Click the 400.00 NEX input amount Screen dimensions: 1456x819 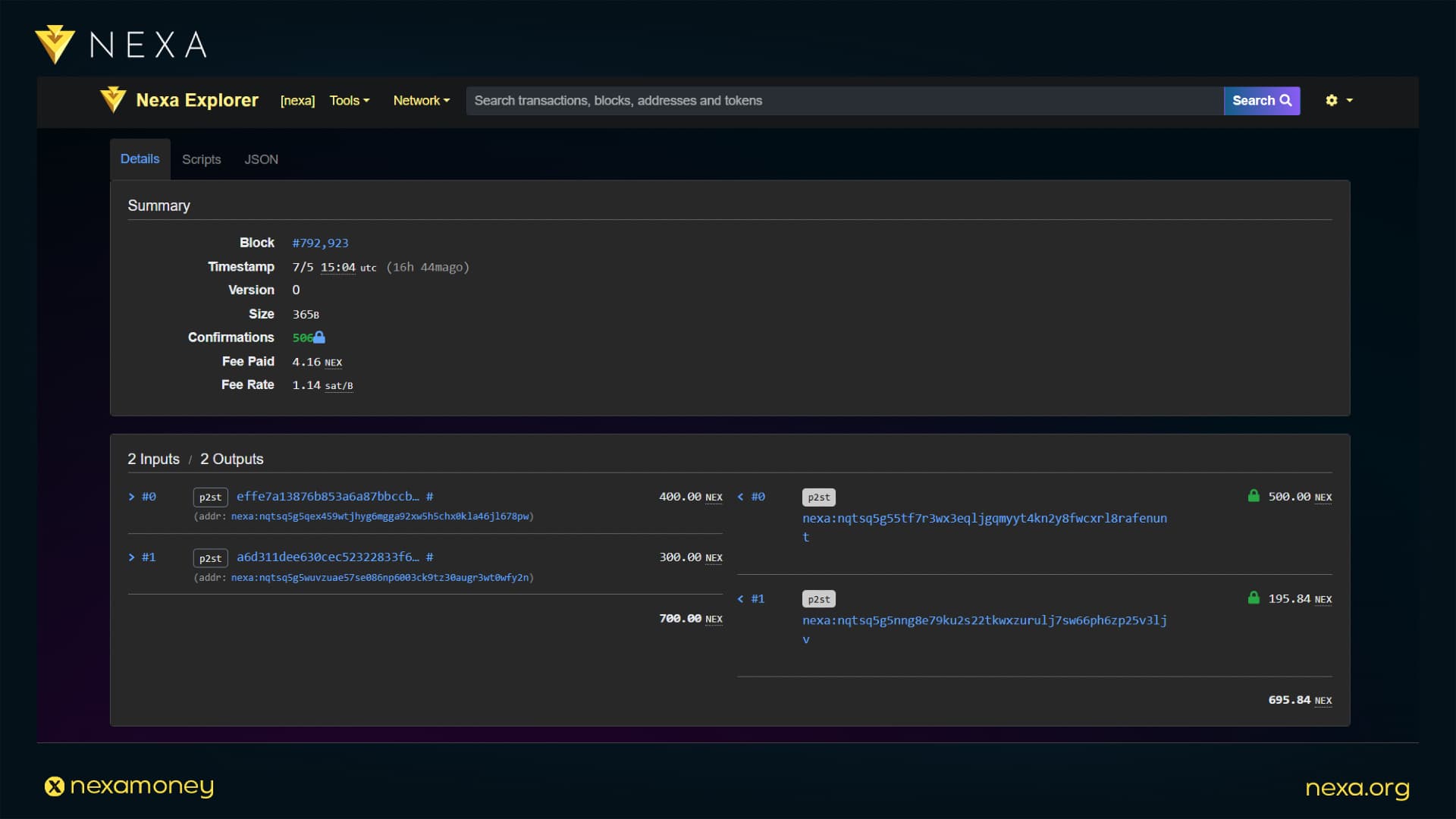[x=691, y=497]
